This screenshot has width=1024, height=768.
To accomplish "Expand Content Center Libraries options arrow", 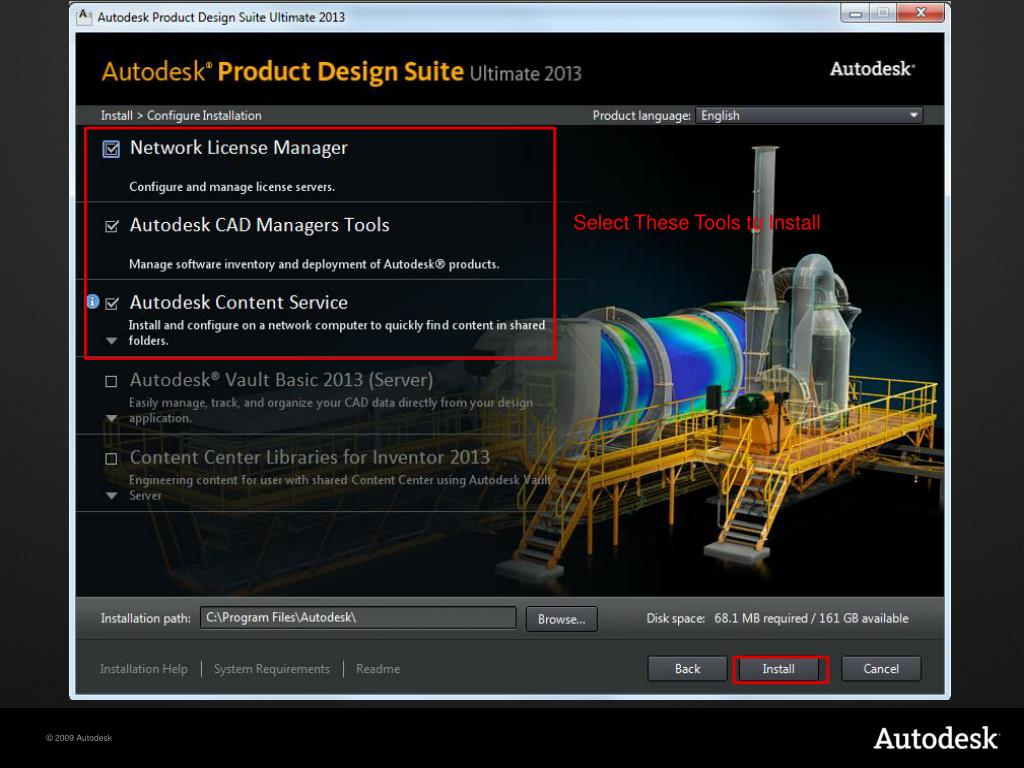I will pyautogui.click(x=112, y=496).
